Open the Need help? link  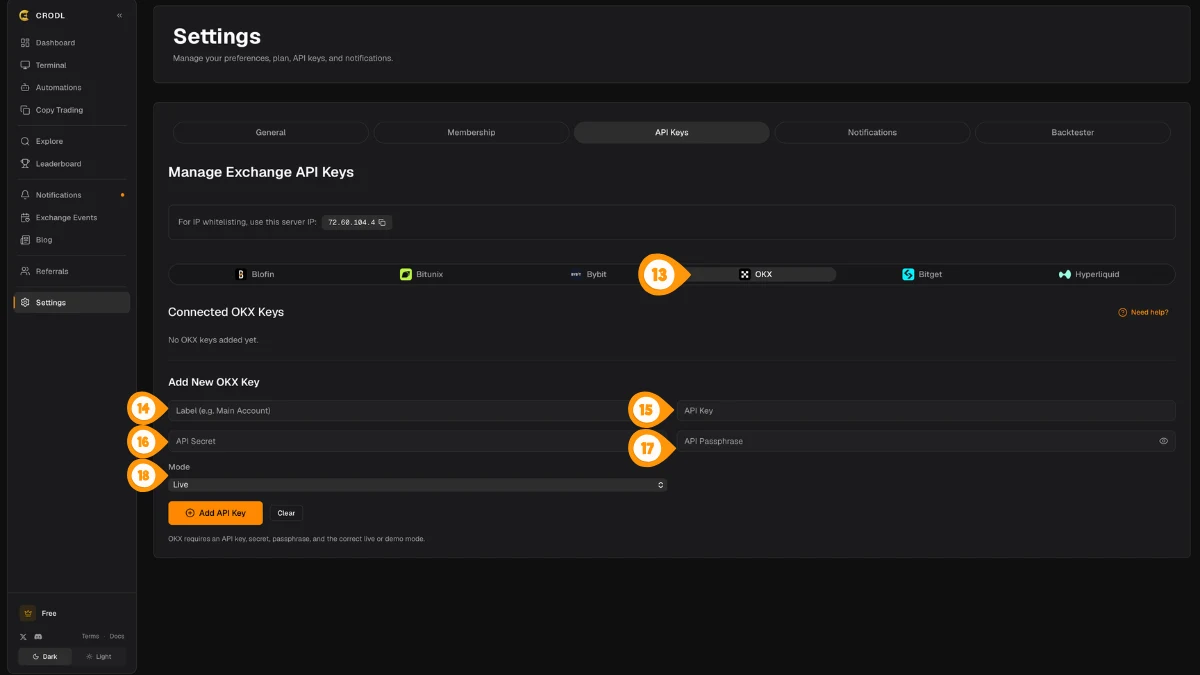(1143, 312)
